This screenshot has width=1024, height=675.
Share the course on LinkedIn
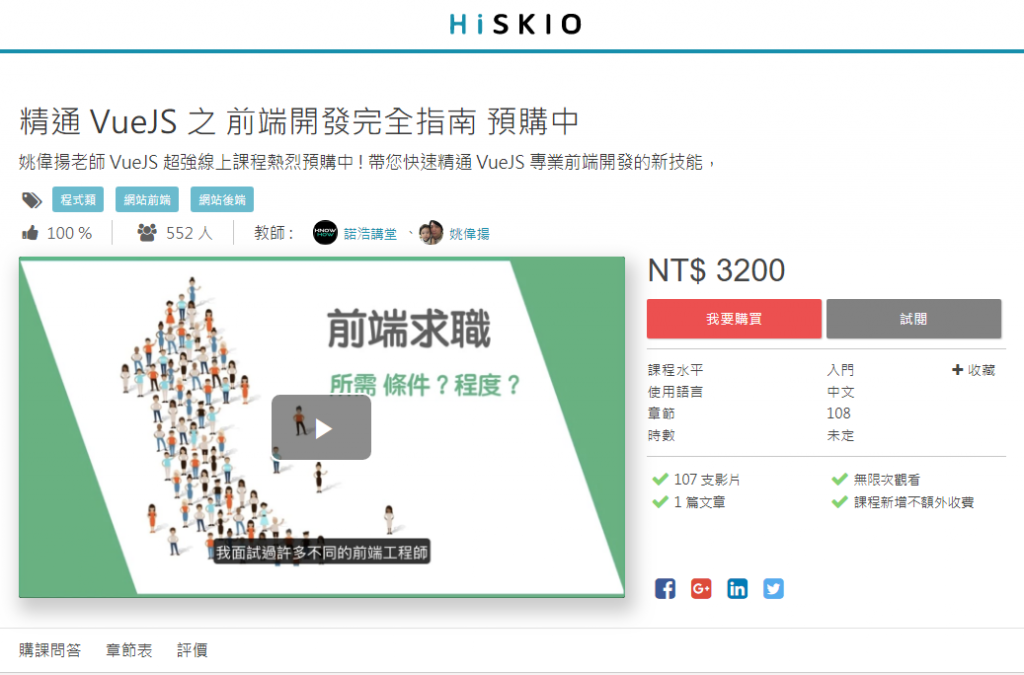[x=737, y=588]
